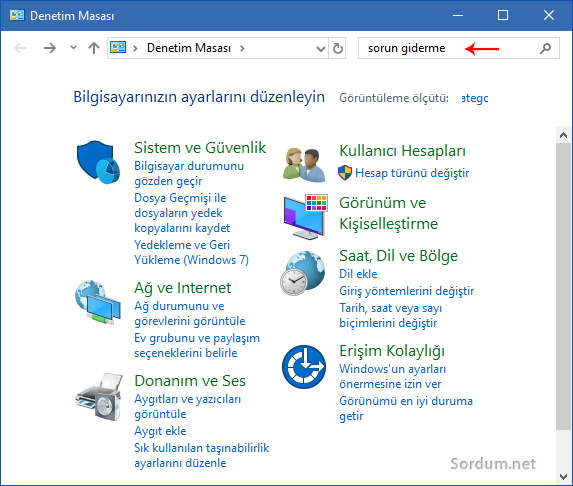Open the Erişim Kolaylığı blue circle icon

tap(304, 367)
